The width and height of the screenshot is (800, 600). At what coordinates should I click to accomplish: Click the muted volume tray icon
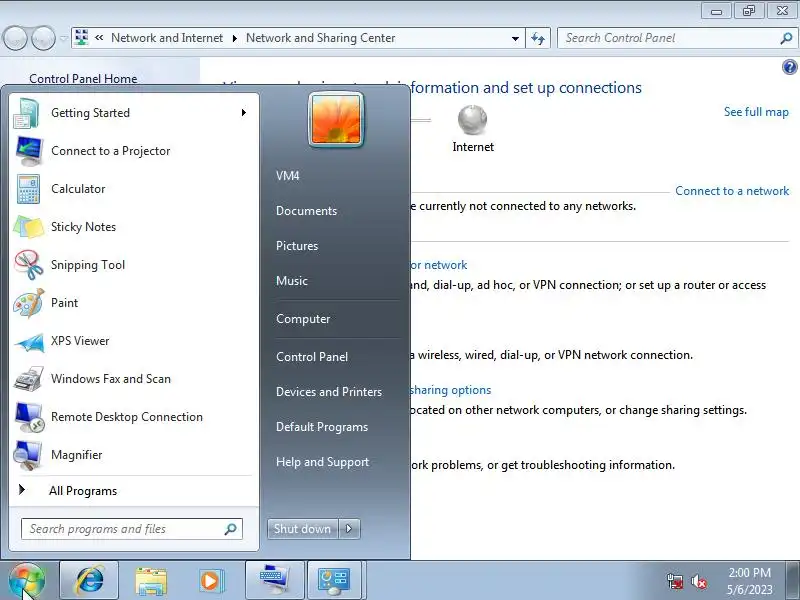(699, 581)
